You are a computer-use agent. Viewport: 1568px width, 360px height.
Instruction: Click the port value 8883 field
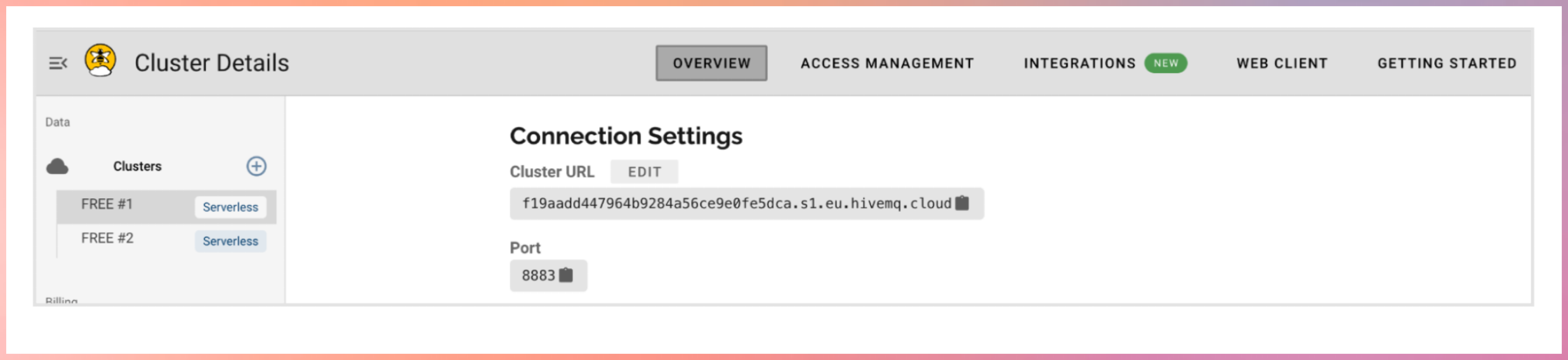tap(538, 276)
